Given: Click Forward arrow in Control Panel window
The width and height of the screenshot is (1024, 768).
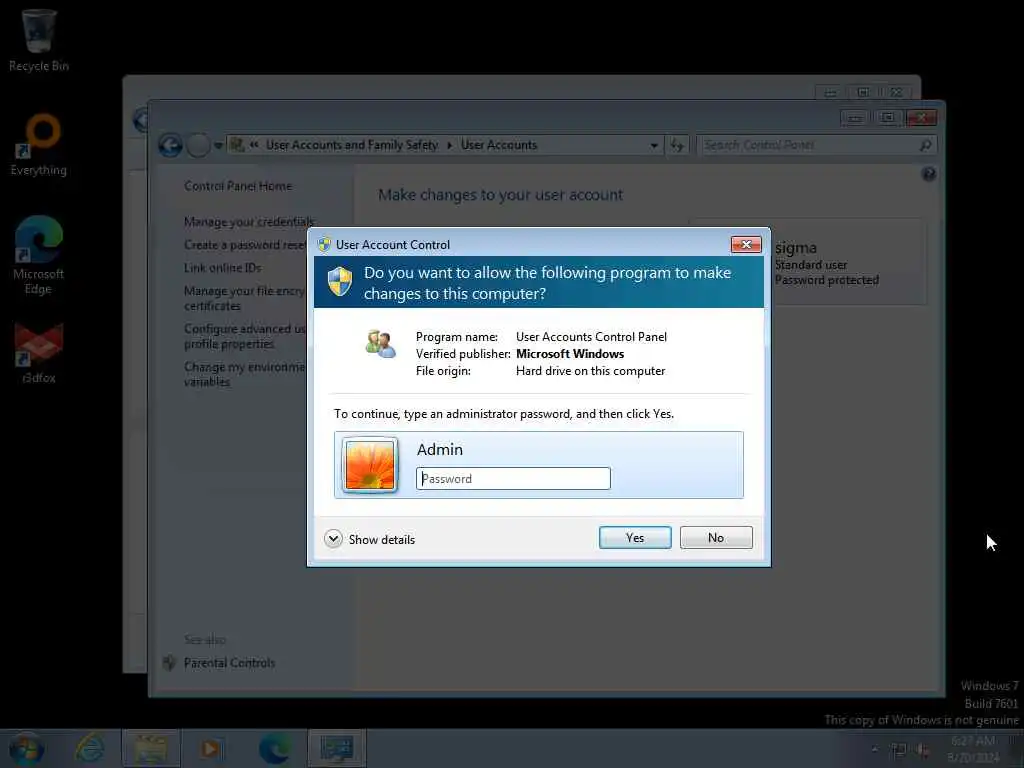Looking at the screenshot, I should tap(198, 145).
